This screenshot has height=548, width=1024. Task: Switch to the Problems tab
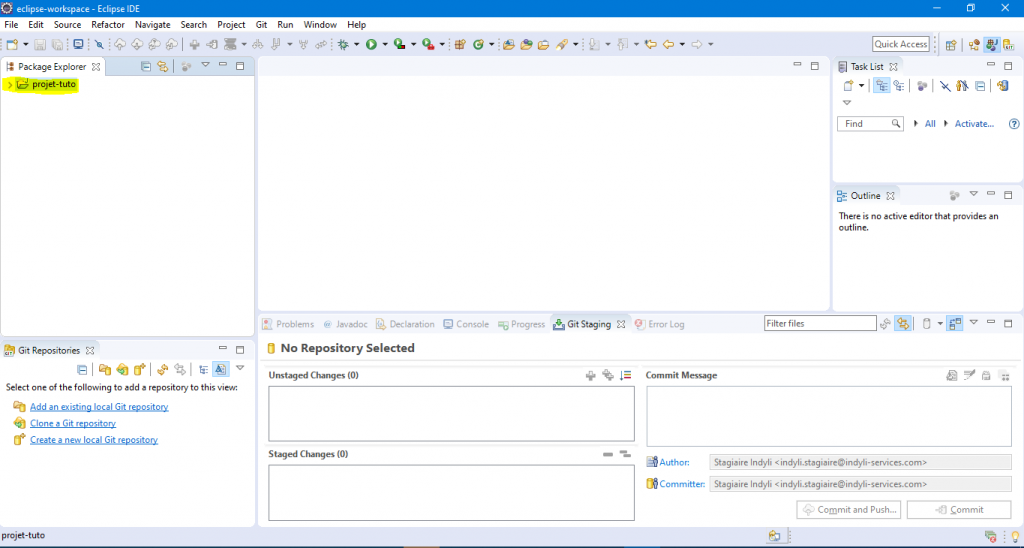(x=288, y=324)
